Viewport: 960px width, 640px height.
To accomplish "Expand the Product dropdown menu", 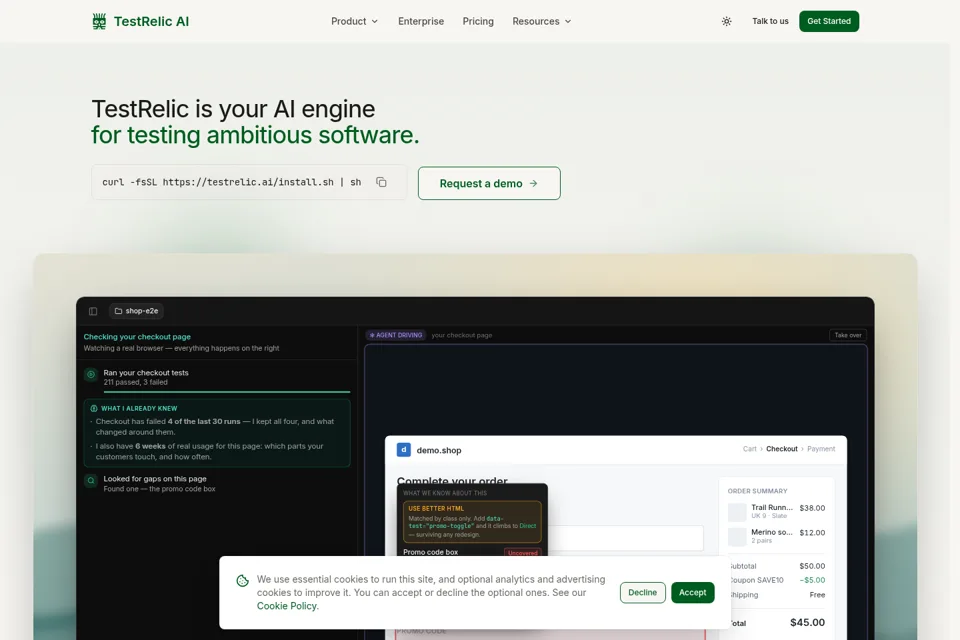I will click(354, 21).
